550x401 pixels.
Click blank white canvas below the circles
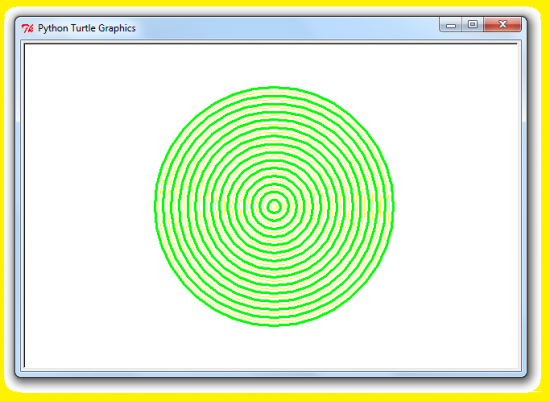pos(274,347)
